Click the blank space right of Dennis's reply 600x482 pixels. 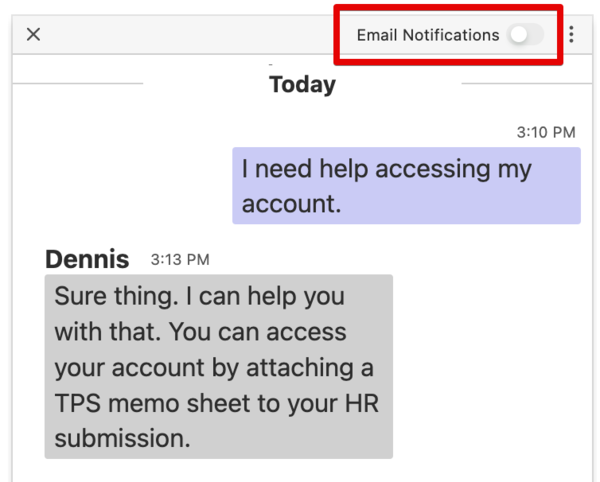pyautogui.click(x=490, y=367)
